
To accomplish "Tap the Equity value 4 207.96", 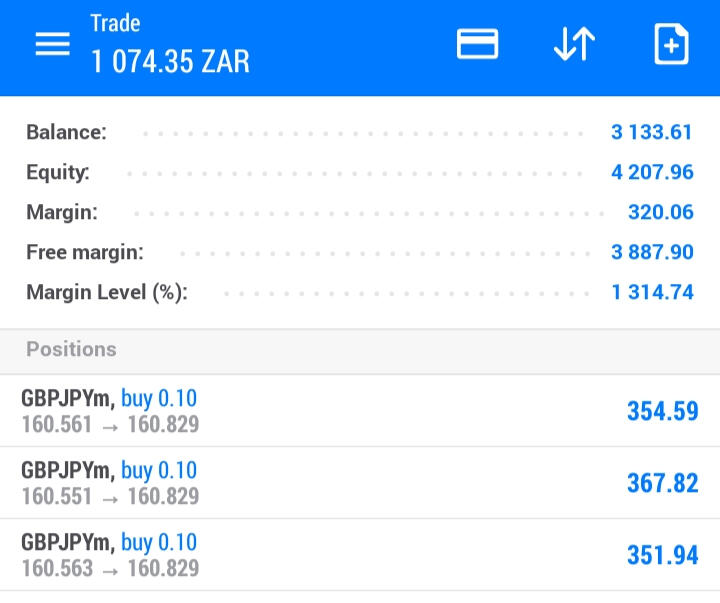I will (x=652, y=172).
